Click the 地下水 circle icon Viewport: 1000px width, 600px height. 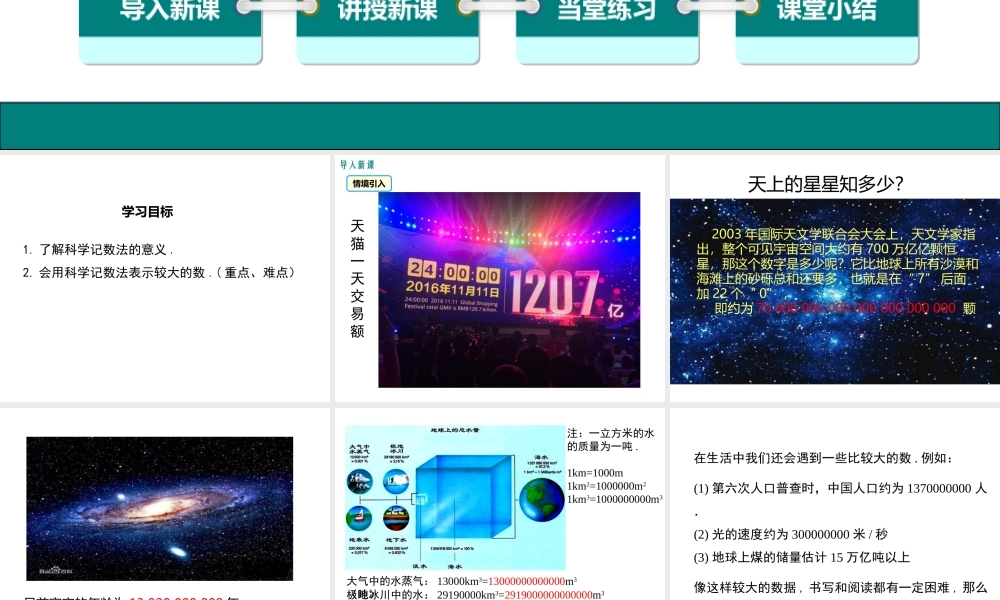pyautogui.click(x=396, y=518)
